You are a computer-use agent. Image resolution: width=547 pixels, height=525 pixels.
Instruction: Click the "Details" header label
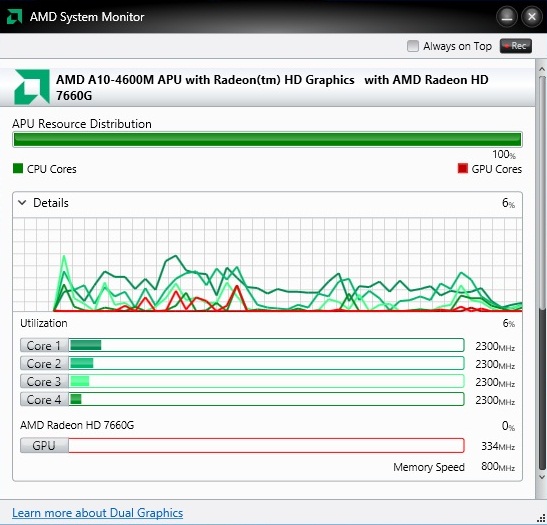(51, 203)
